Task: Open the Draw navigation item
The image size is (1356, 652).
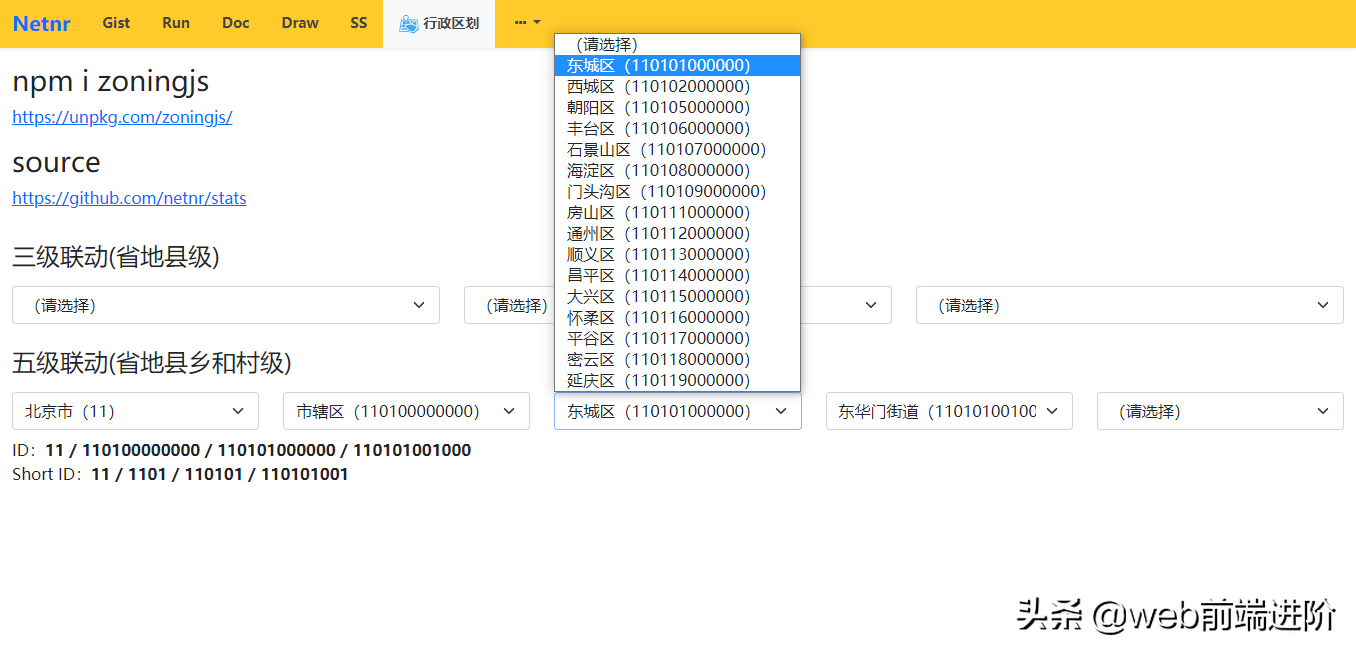Action: [x=300, y=23]
